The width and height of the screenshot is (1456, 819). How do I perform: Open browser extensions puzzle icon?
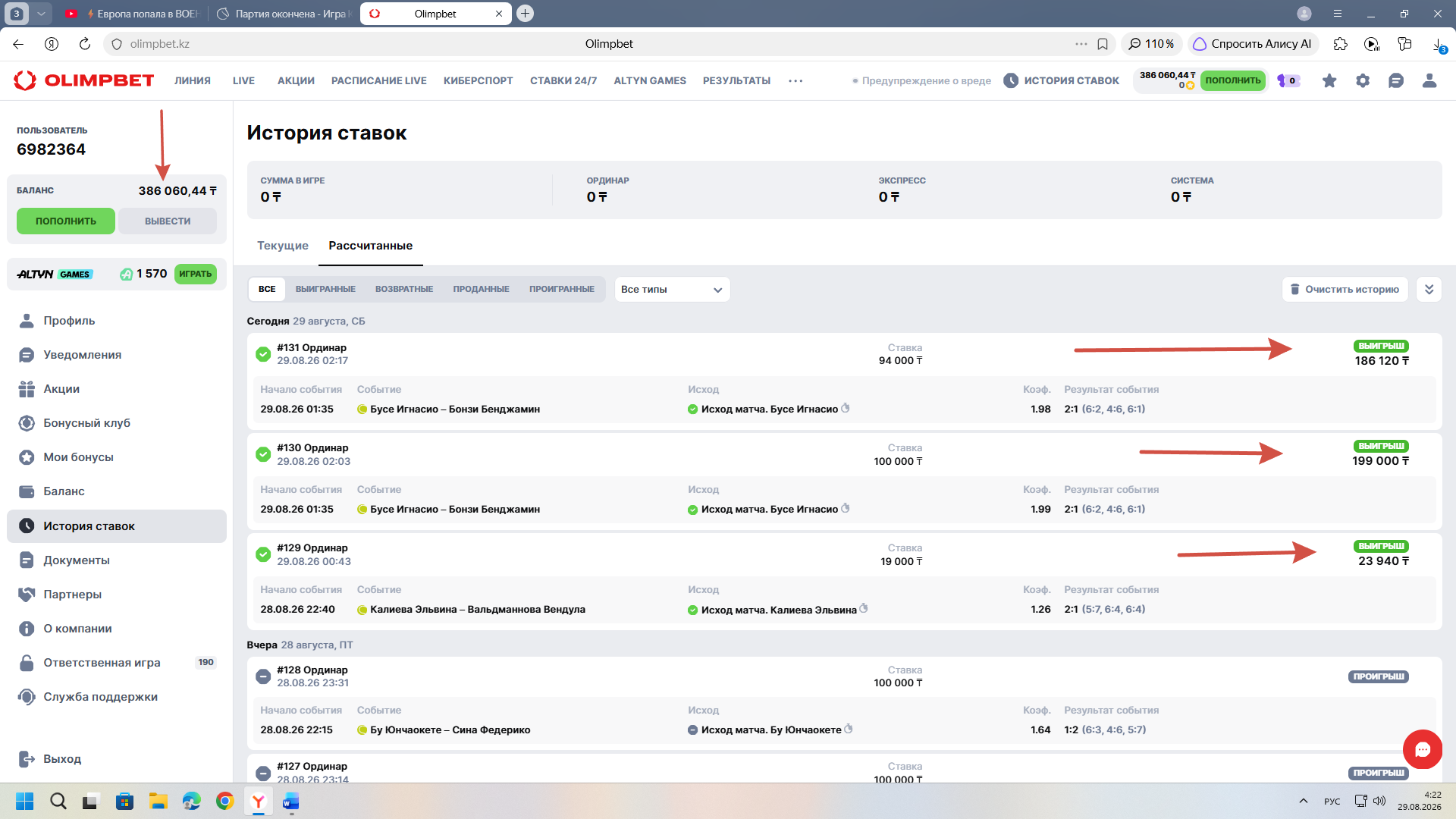click(x=1341, y=44)
